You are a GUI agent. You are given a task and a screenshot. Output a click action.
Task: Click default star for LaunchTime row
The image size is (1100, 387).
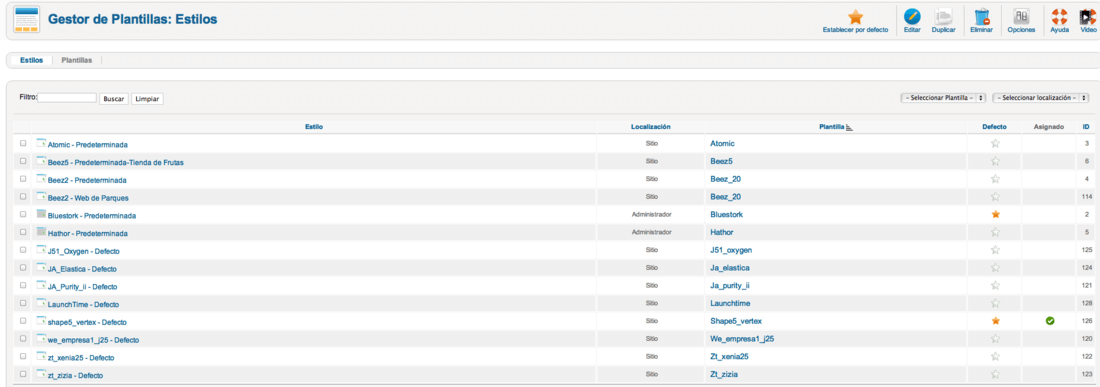point(995,304)
